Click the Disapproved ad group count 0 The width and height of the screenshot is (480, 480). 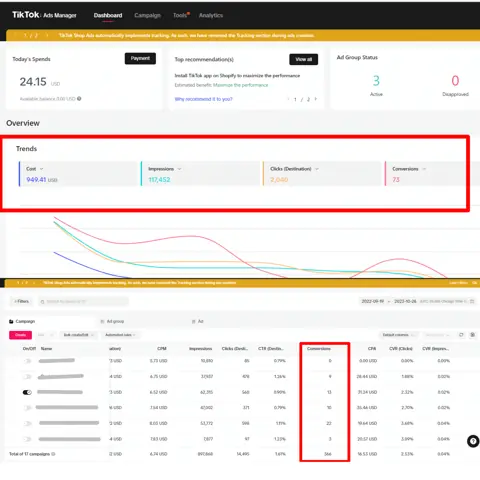click(455, 81)
